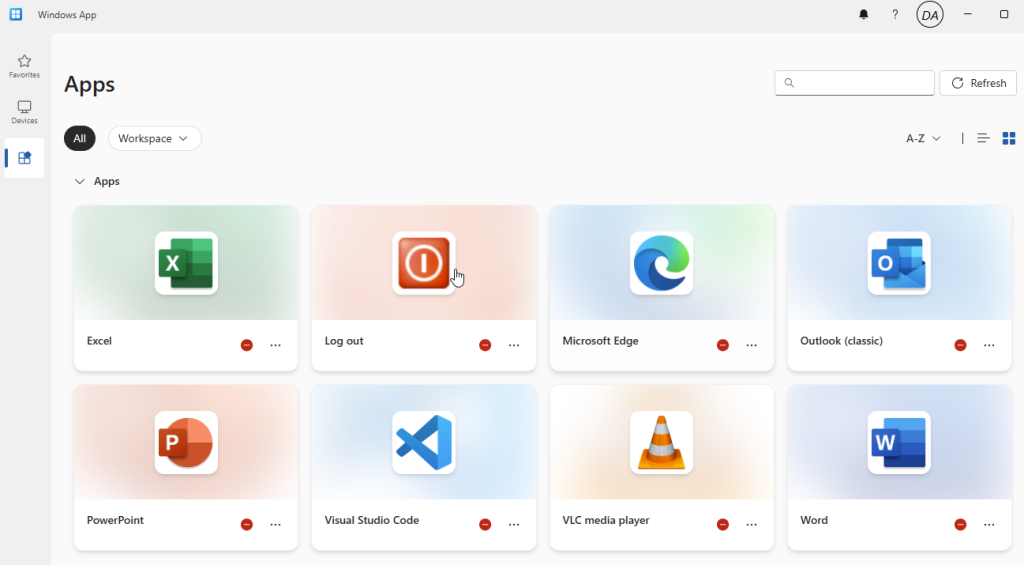Switch to list view layout
Screen dimensions: 1024x565
(983, 138)
